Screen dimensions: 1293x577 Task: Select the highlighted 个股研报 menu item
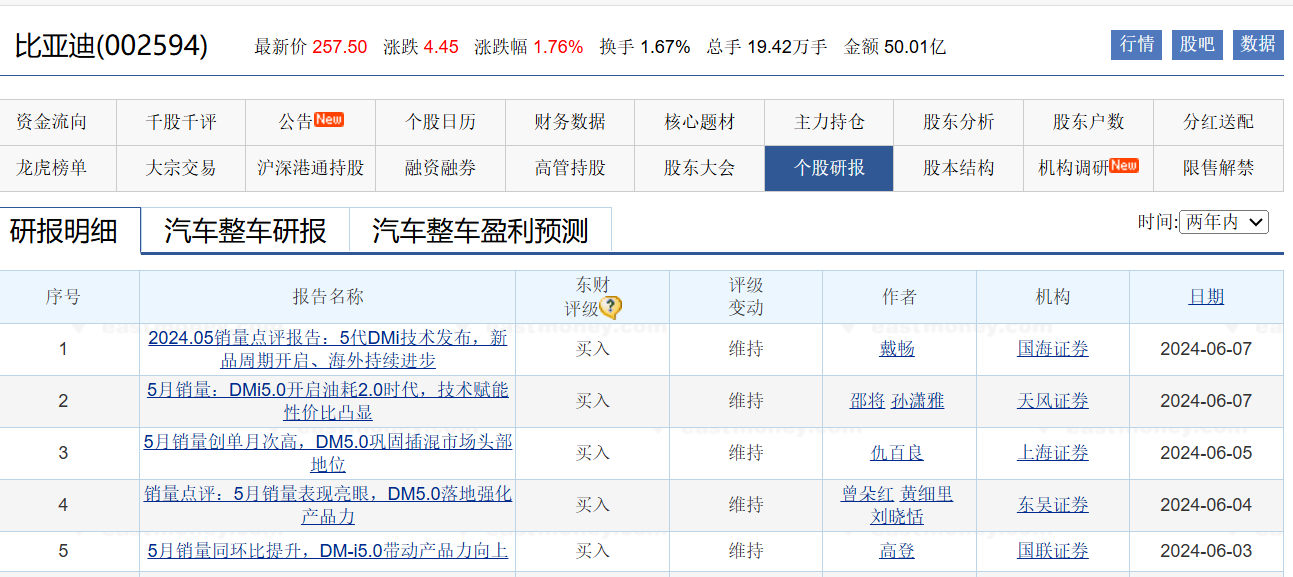pyautogui.click(x=829, y=168)
